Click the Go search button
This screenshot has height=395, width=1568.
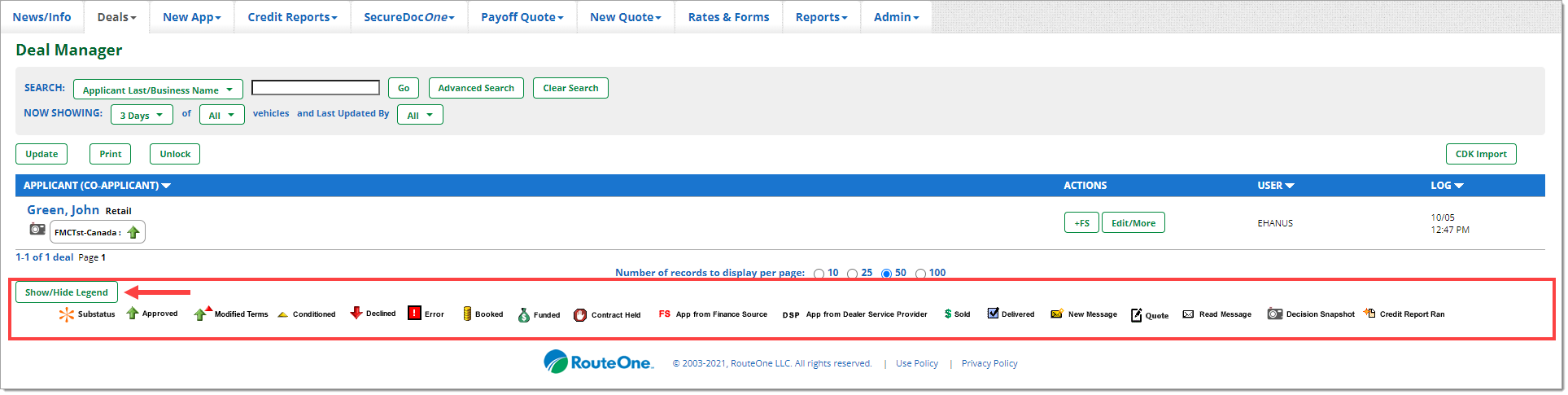(x=404, y=88)
